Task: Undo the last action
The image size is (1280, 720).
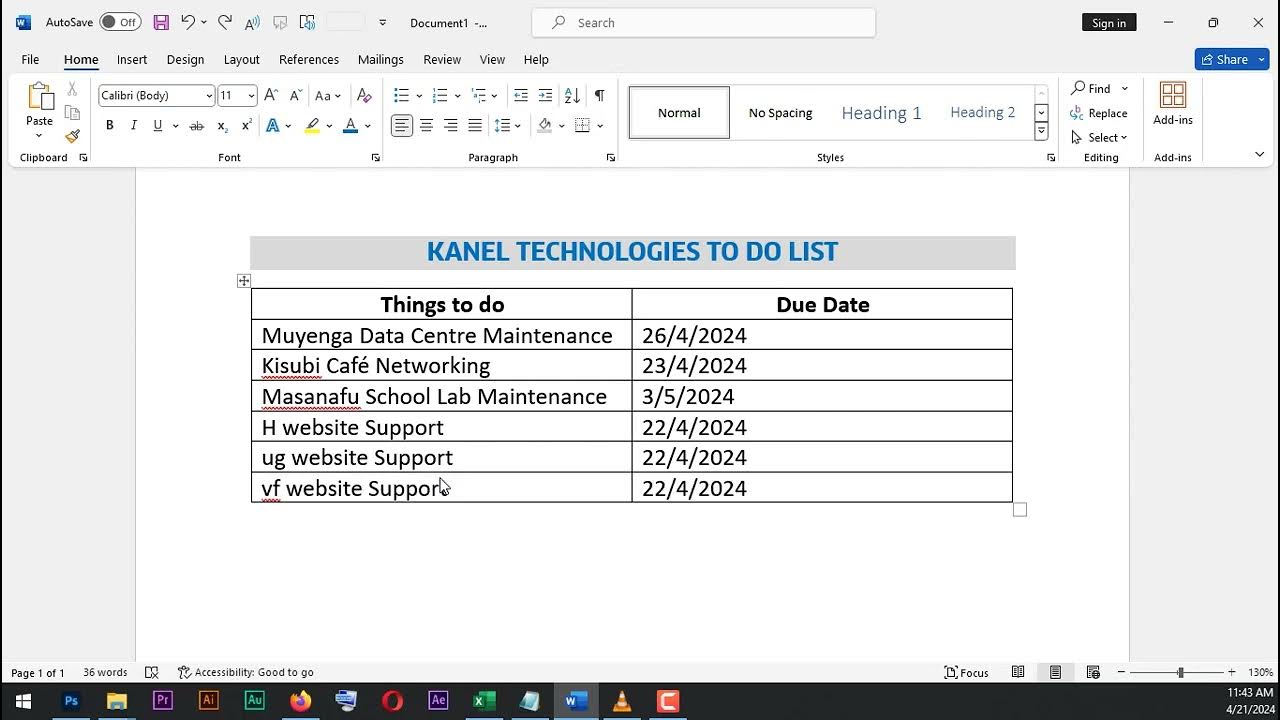Action: pos(187,22)
